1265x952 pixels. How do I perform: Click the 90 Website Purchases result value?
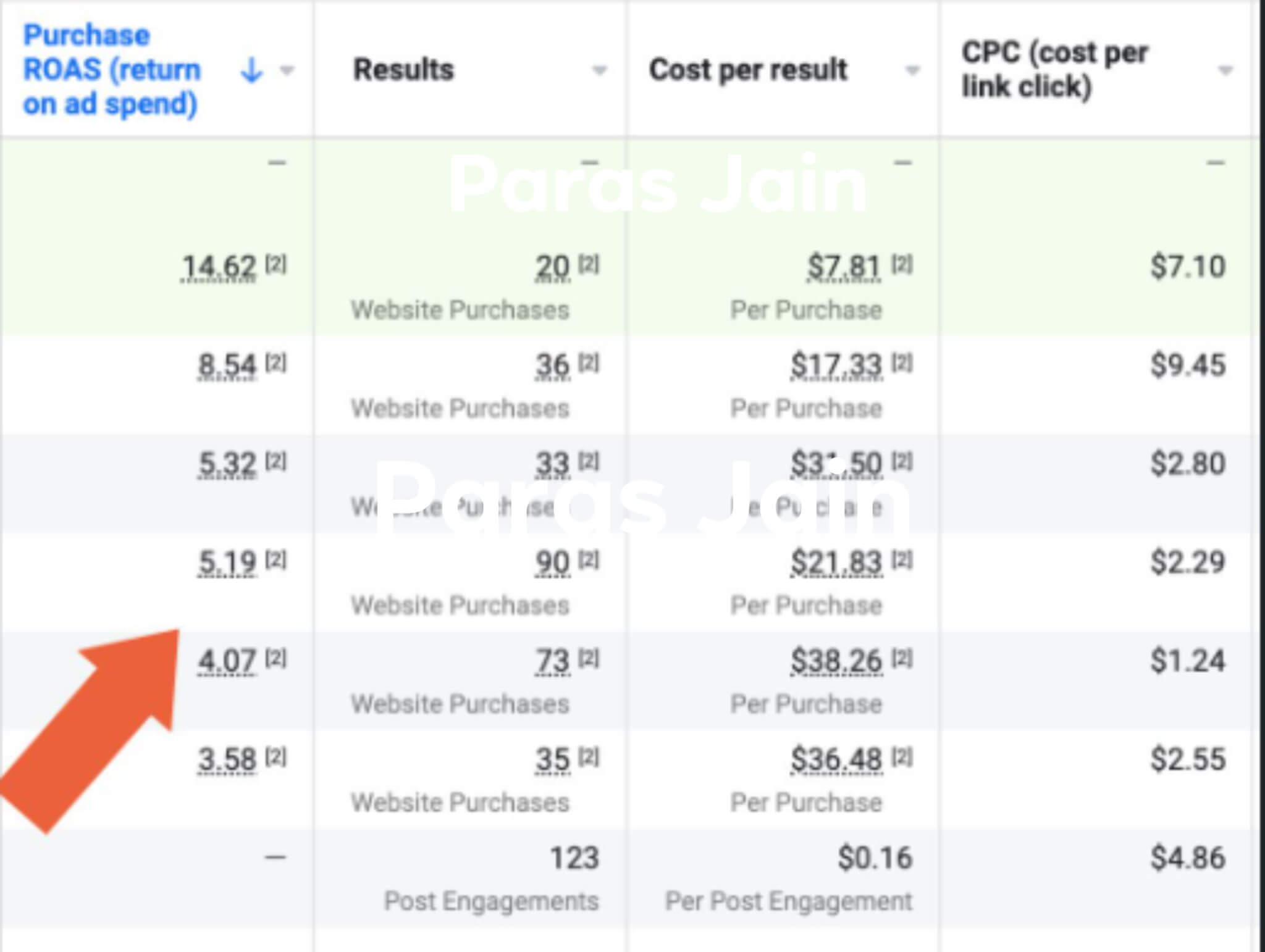(x=552, y=562)
